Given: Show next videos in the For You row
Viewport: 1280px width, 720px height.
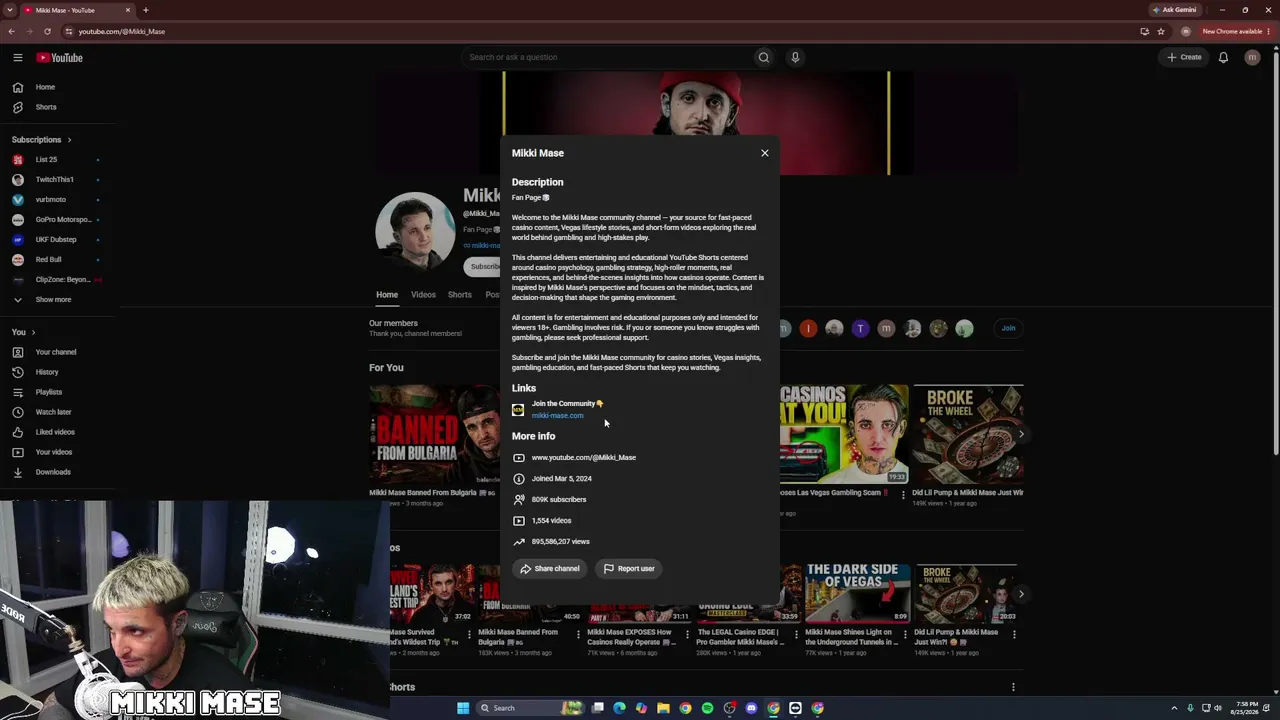Looking at the screenshot, I should pos(1021,434).
